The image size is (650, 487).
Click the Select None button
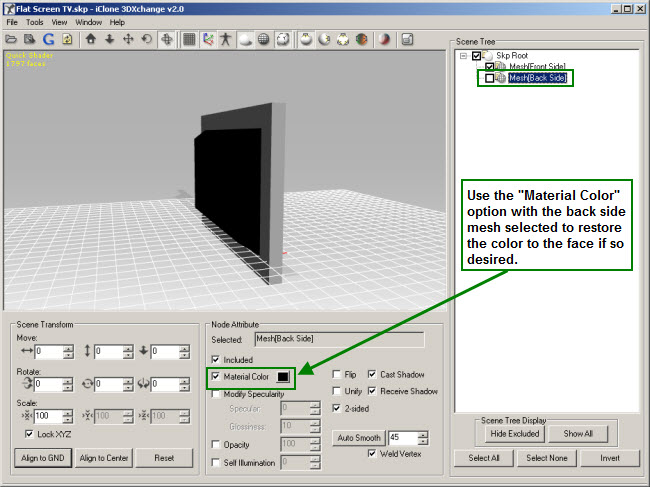coord(547,458)
